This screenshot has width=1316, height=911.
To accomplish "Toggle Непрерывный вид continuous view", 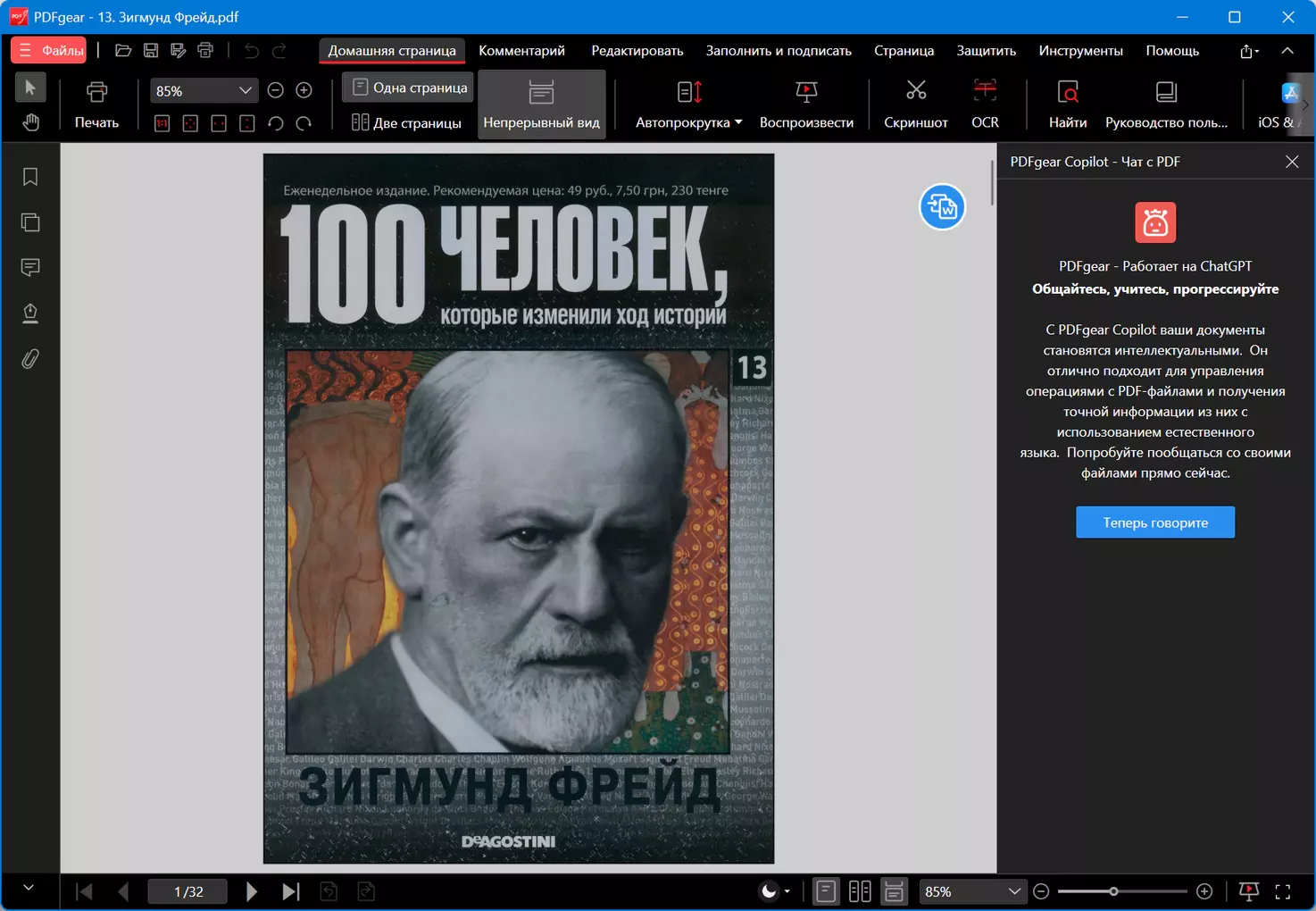I will click(542, 105).
